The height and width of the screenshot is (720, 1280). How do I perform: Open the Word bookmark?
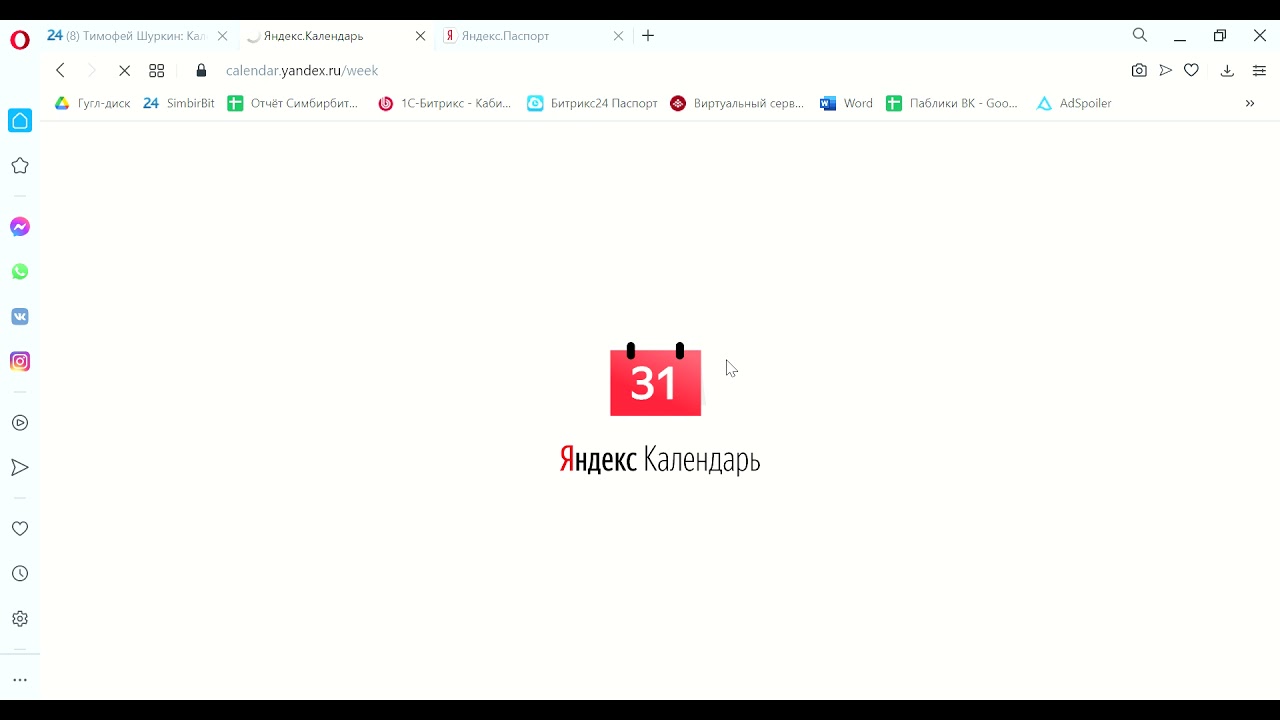(x=847, y=103)
